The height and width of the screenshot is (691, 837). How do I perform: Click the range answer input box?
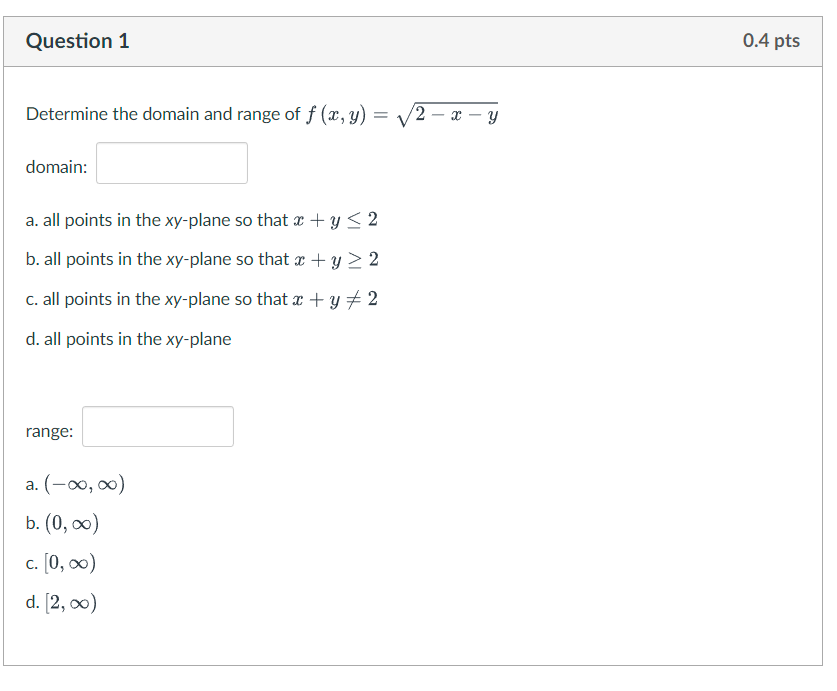(158, 427)
